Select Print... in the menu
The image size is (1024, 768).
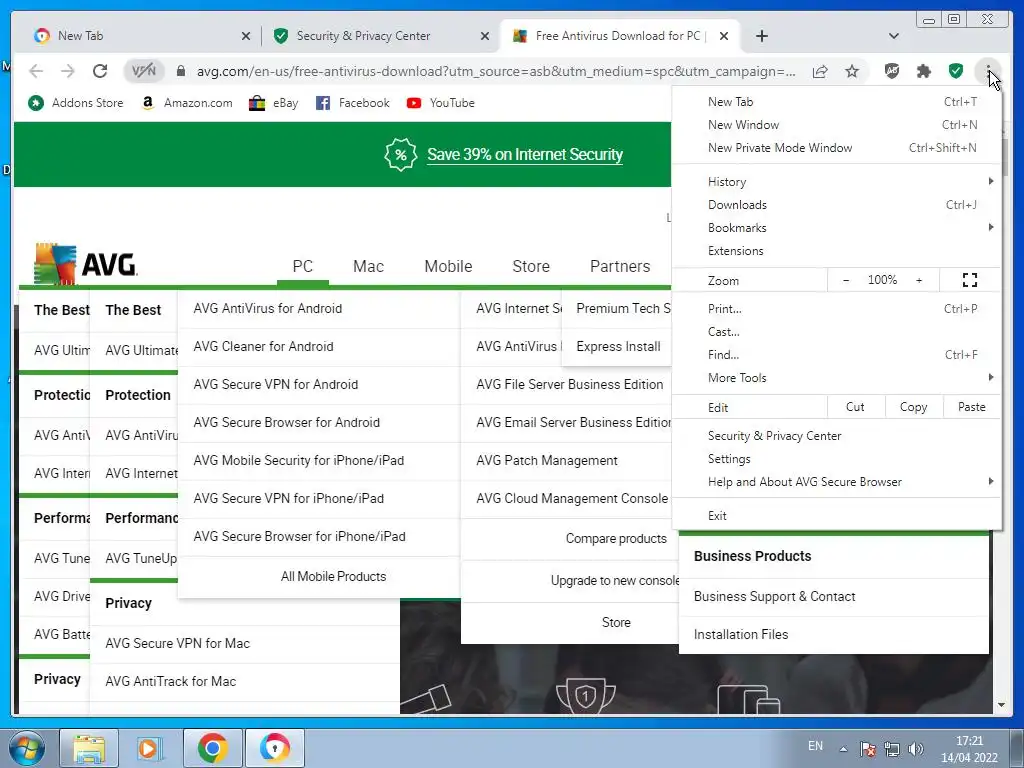click(836, 308)
